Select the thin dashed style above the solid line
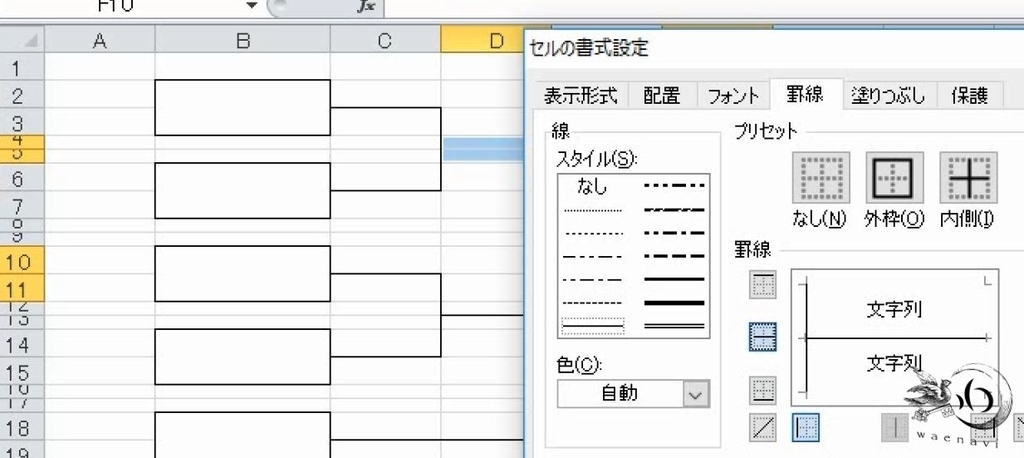The image size is (1024, 458). pyautogui.click(x=592, y=303)
